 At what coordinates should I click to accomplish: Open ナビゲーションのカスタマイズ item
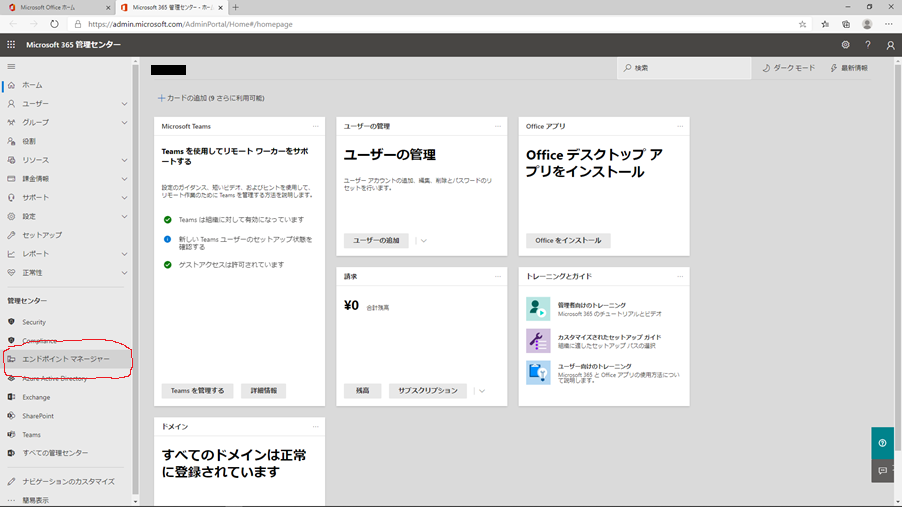point(66,482)
